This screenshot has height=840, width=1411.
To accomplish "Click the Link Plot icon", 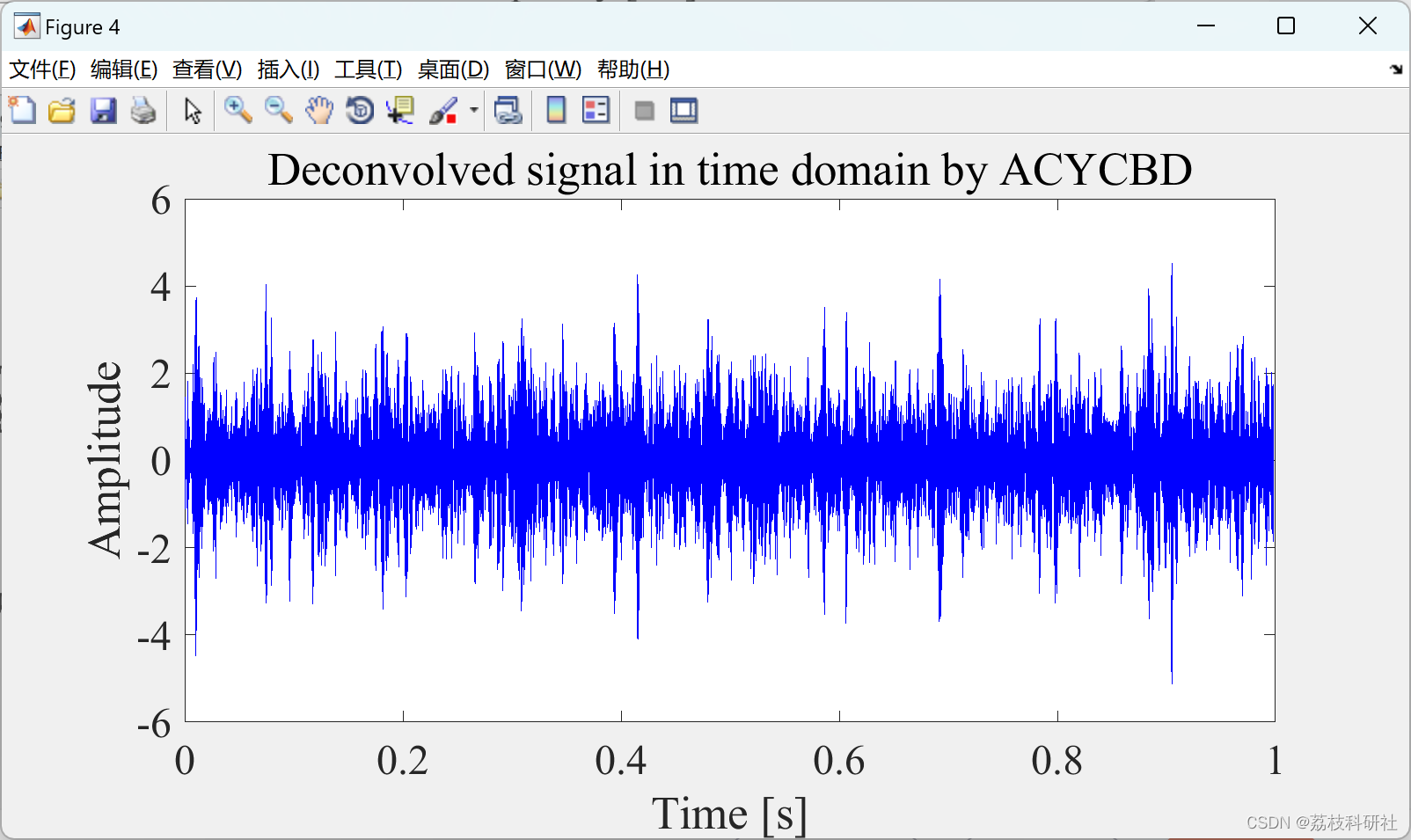I will point(508,111).
